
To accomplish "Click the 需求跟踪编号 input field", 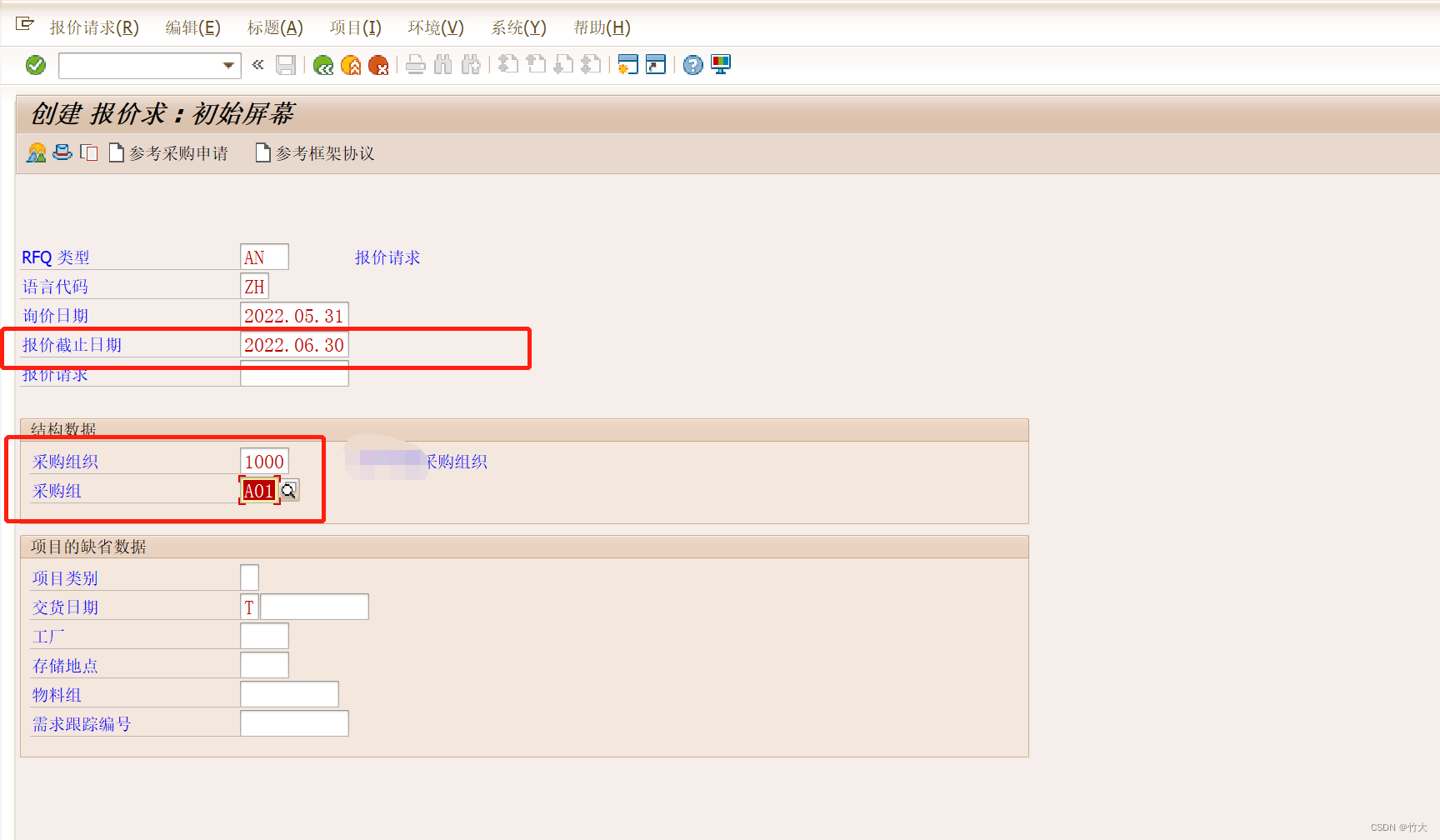I will tap(294, 723).
